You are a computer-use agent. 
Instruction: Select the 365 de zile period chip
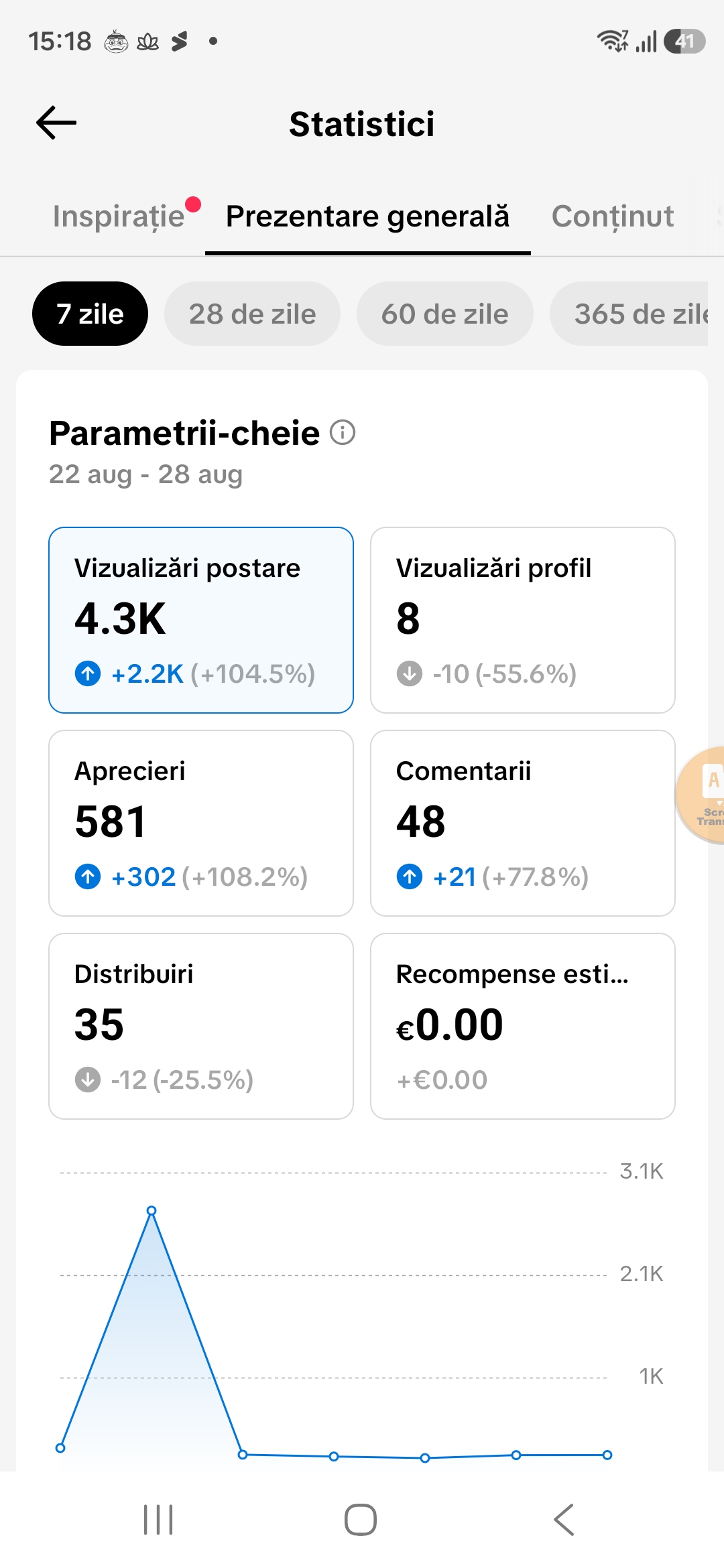coord(630,314)
